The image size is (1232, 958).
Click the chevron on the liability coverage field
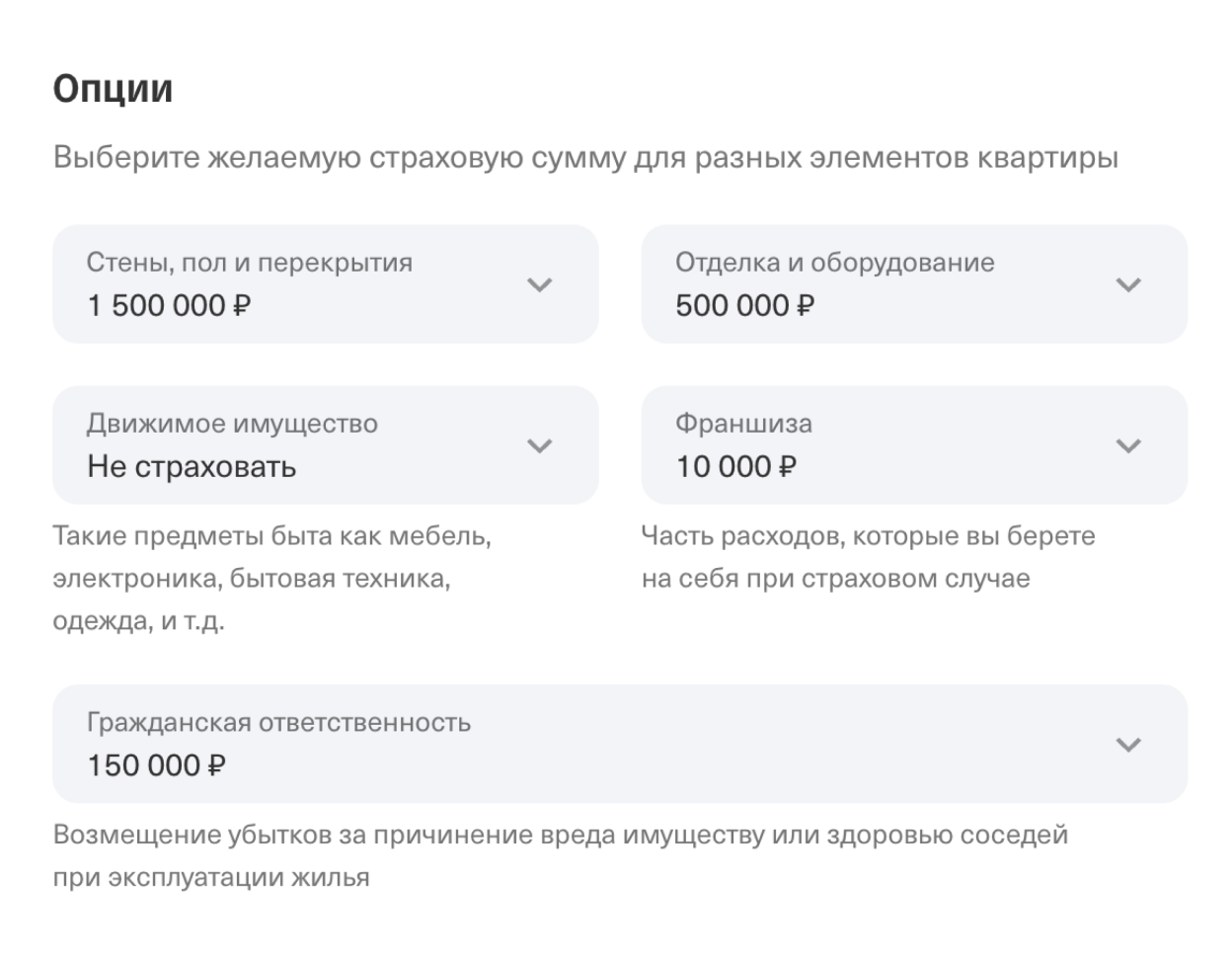[1126, 745]
